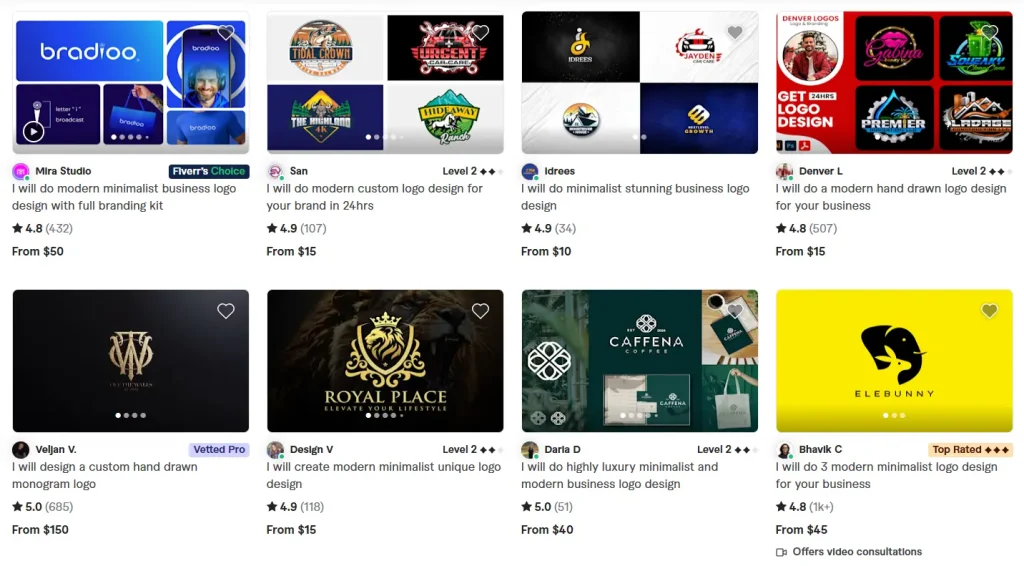The height and width of the screenshot is (566, 1024).
Task: Select second carousel dot on Veljan V. image
Action: (127, 415)
